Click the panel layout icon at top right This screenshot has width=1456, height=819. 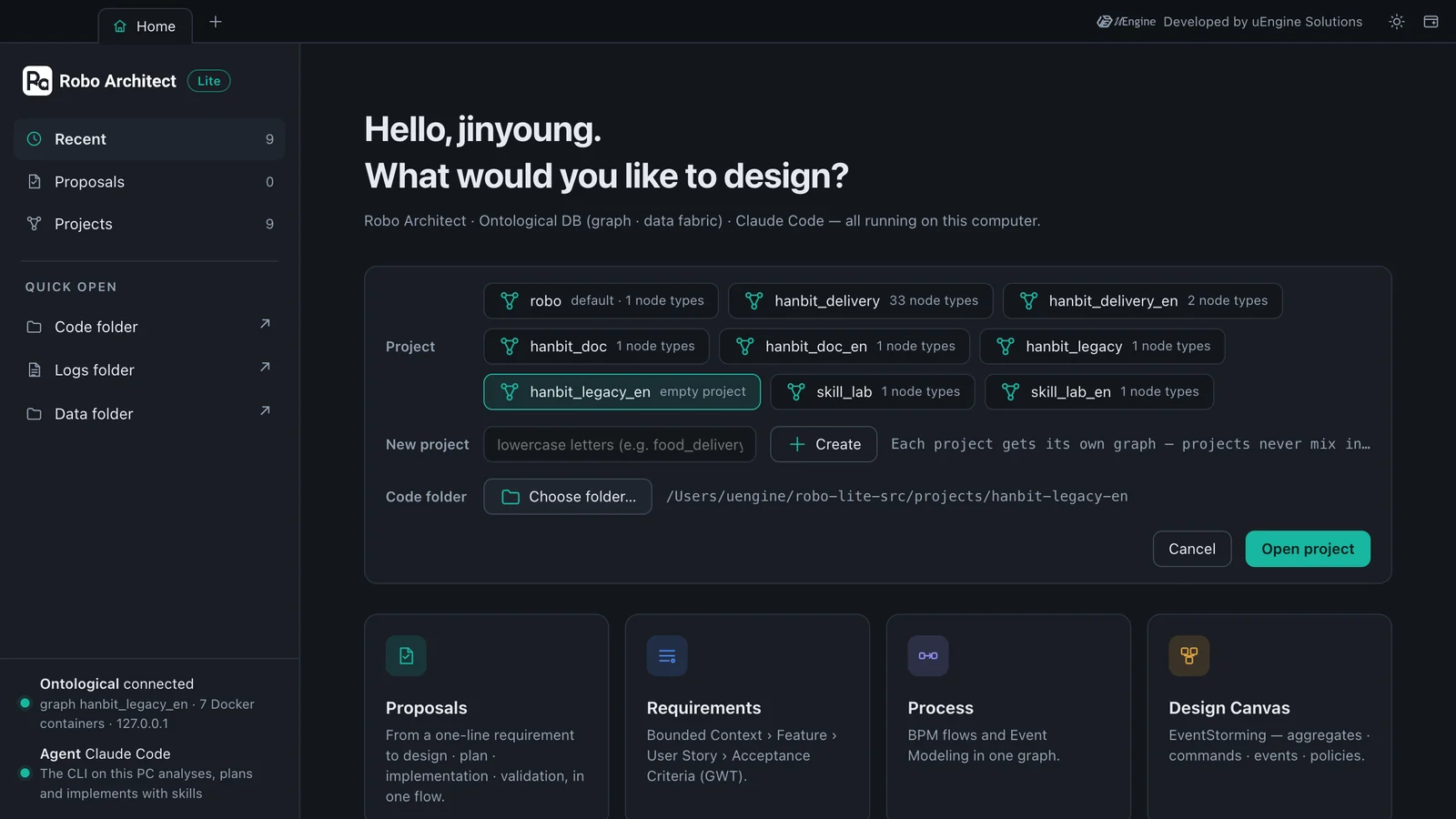tap(1431, 22)
